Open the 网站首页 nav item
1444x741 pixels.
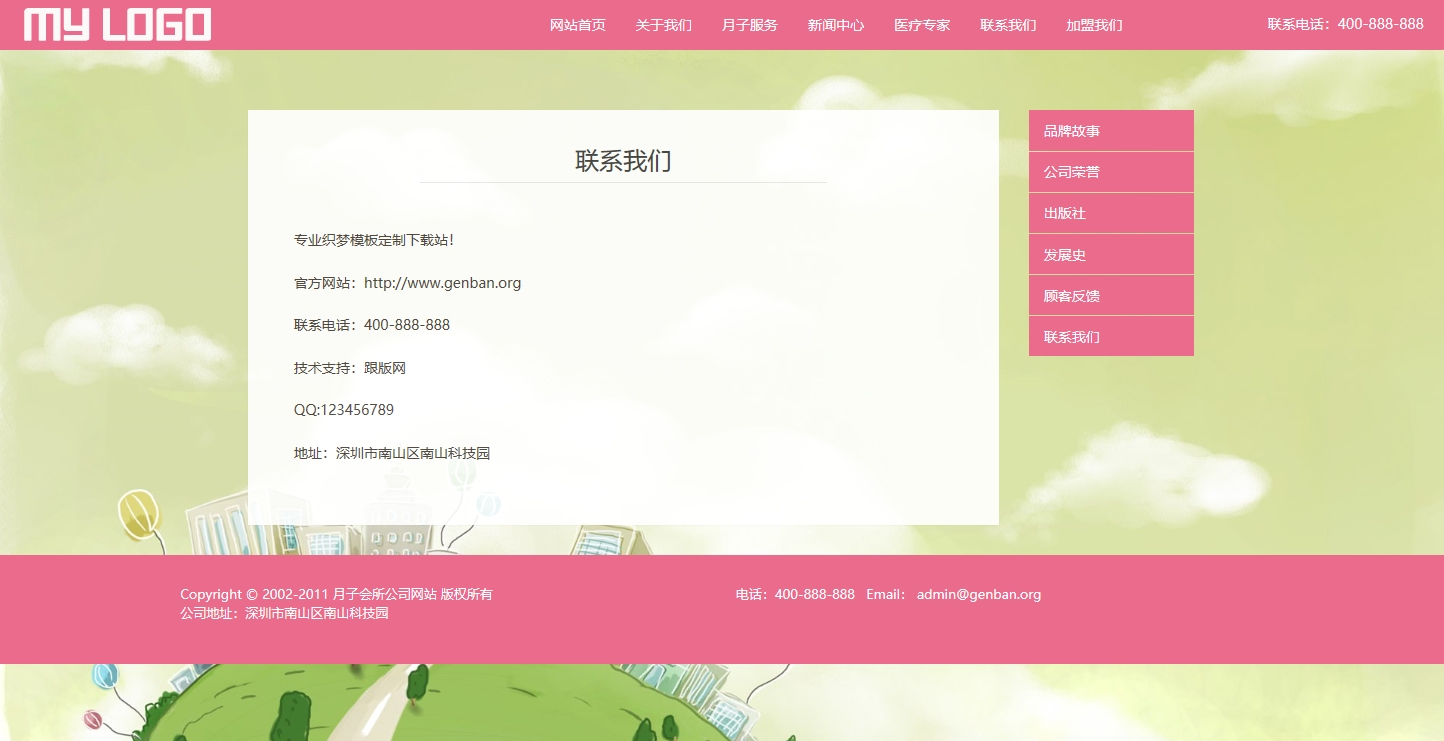click(x=578, y=25)
